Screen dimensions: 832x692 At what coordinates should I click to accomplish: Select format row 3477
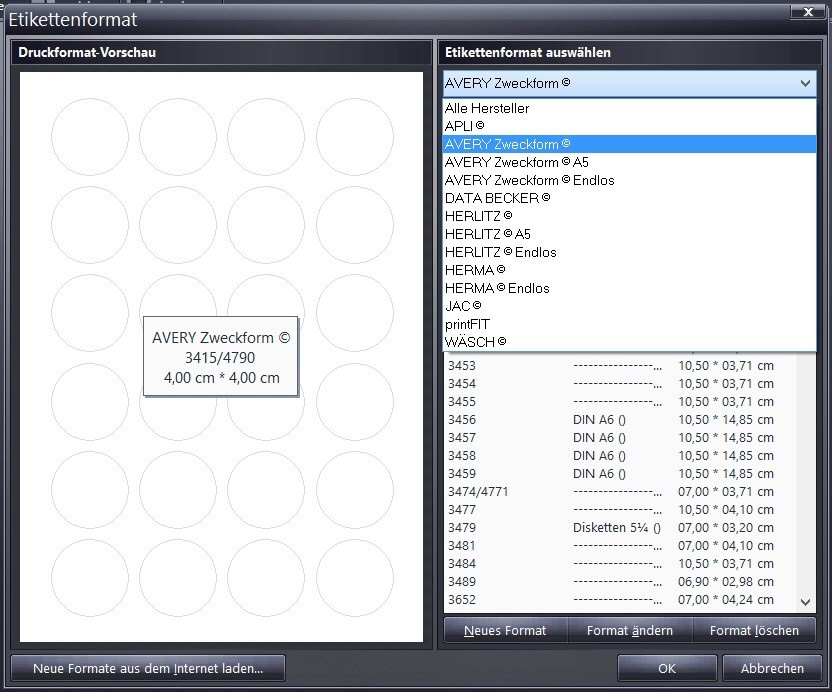[620, 510]
